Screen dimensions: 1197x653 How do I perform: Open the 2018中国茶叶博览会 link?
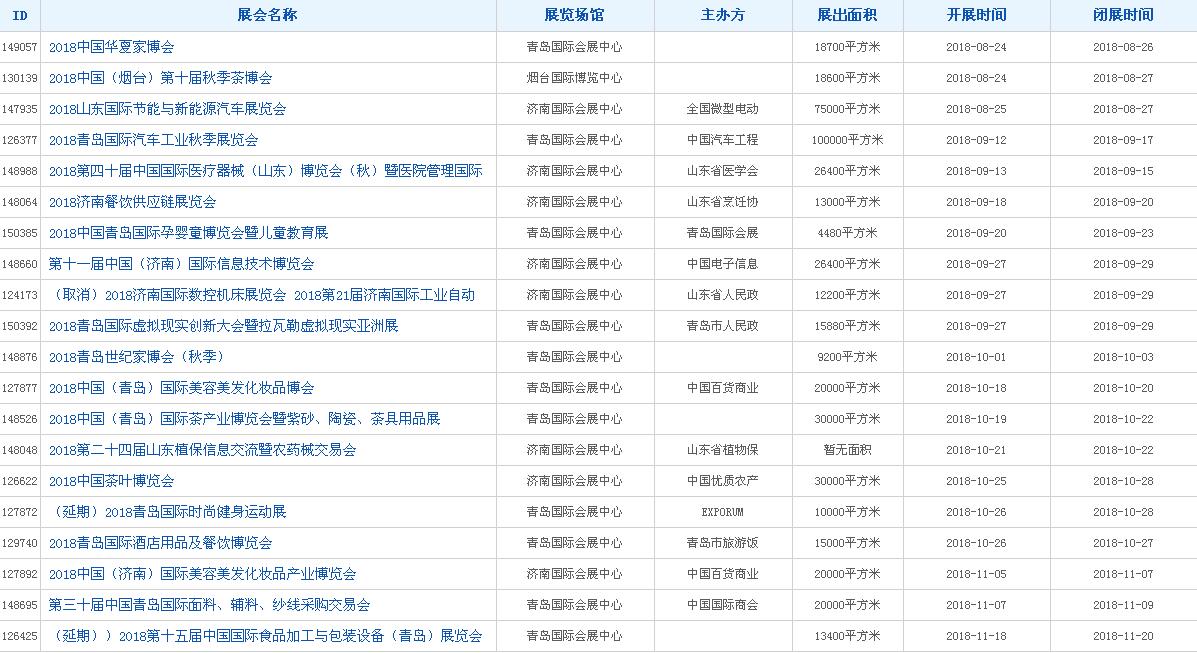(111, 481)
